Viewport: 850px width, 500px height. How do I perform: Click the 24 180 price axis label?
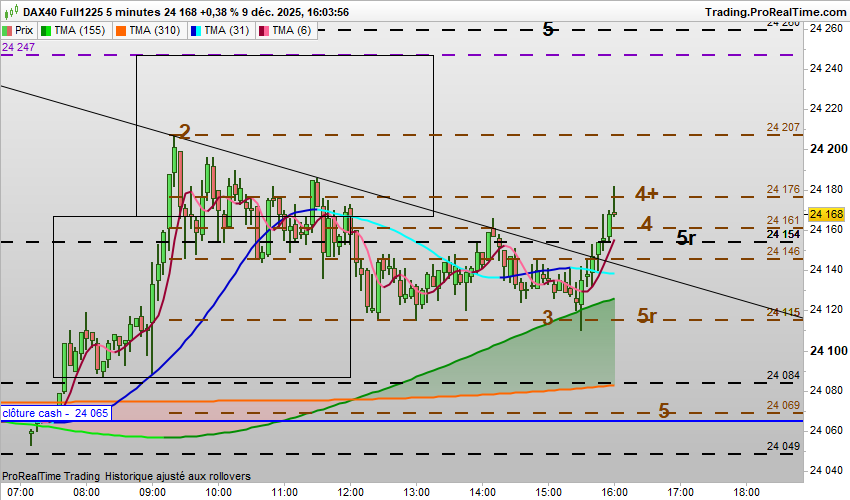[826, 189]
